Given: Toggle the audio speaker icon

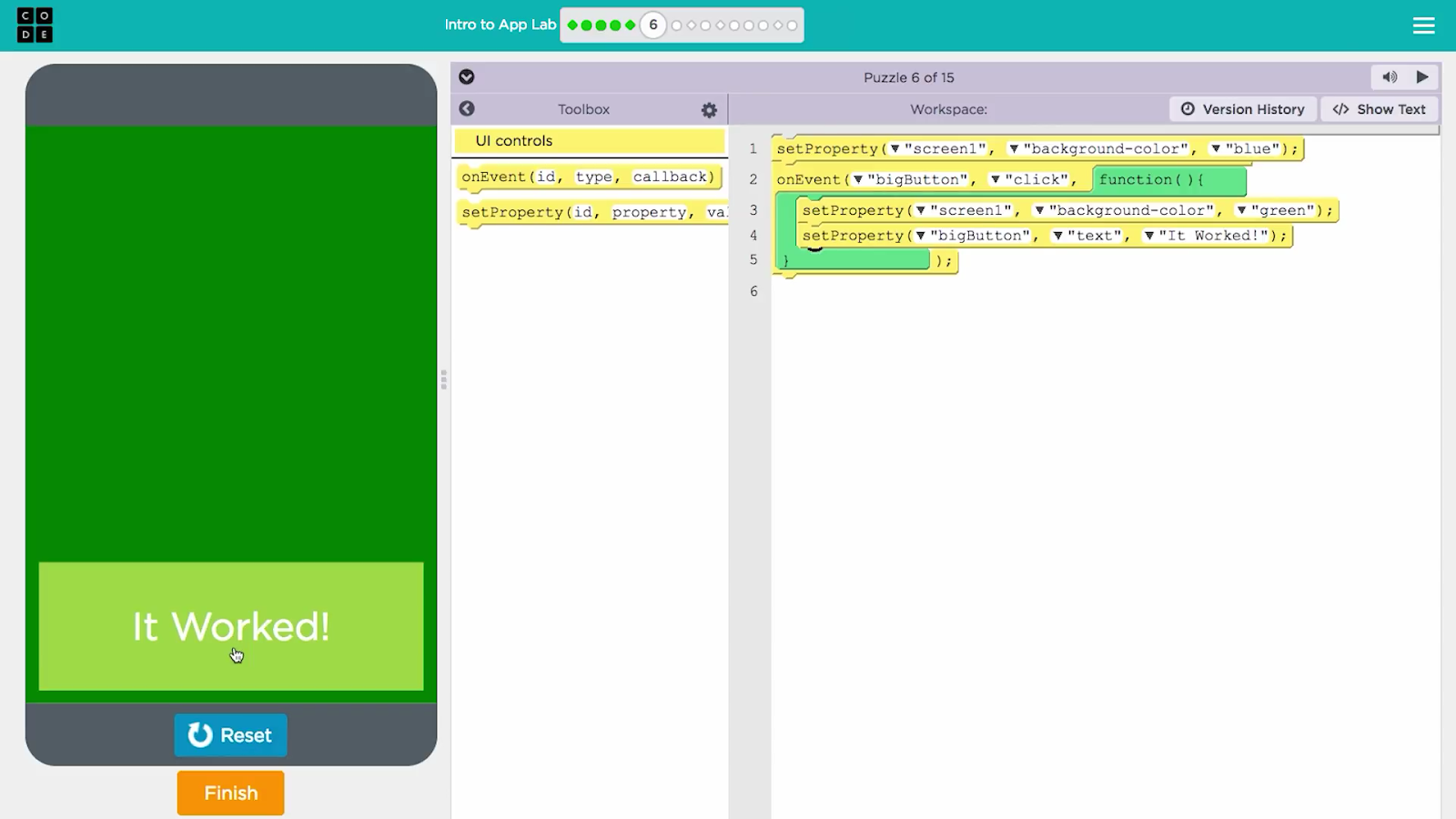Looking at the screenshot, I should pos(1390,77).
